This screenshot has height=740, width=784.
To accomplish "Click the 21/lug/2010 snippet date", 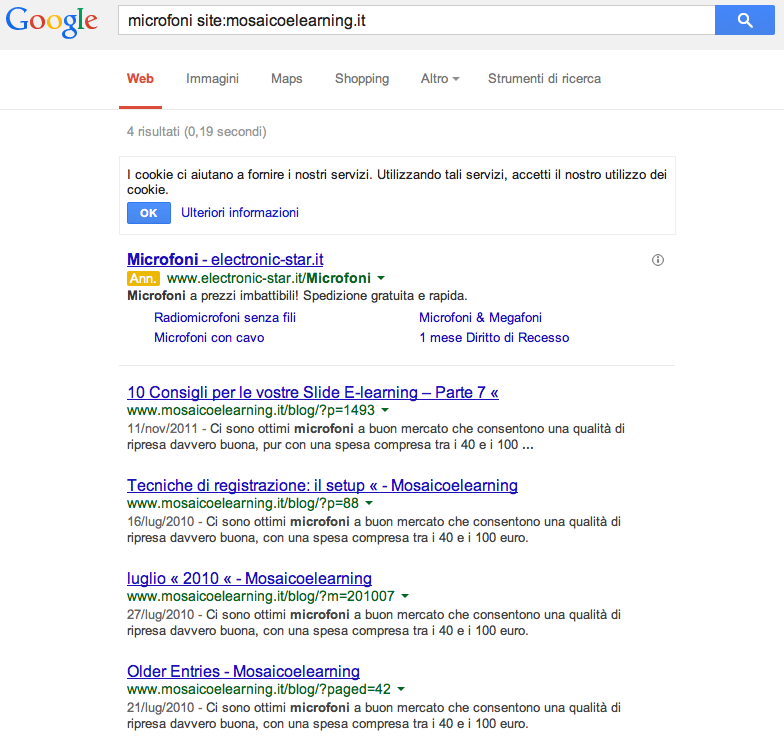I will pos(160,708).
